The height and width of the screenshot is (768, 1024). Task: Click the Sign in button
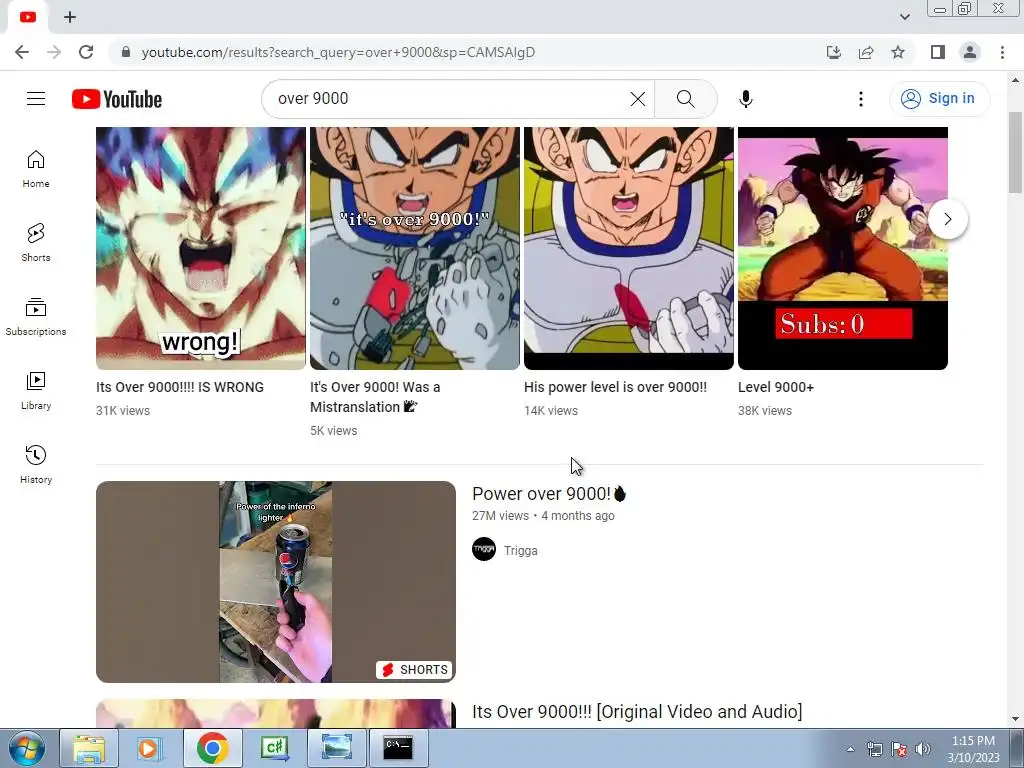939,99
